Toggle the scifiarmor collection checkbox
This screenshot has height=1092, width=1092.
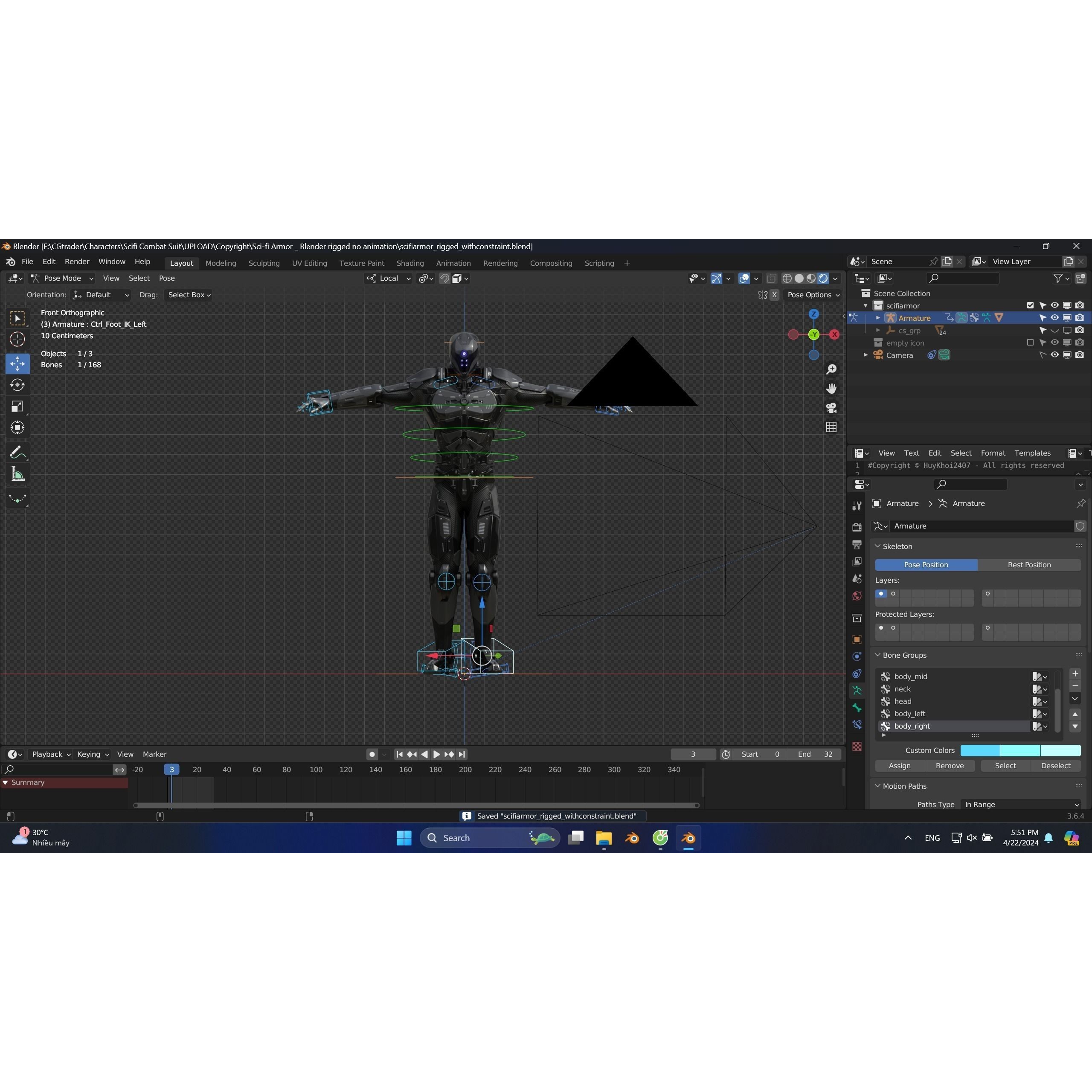(x=1031, y=305)
